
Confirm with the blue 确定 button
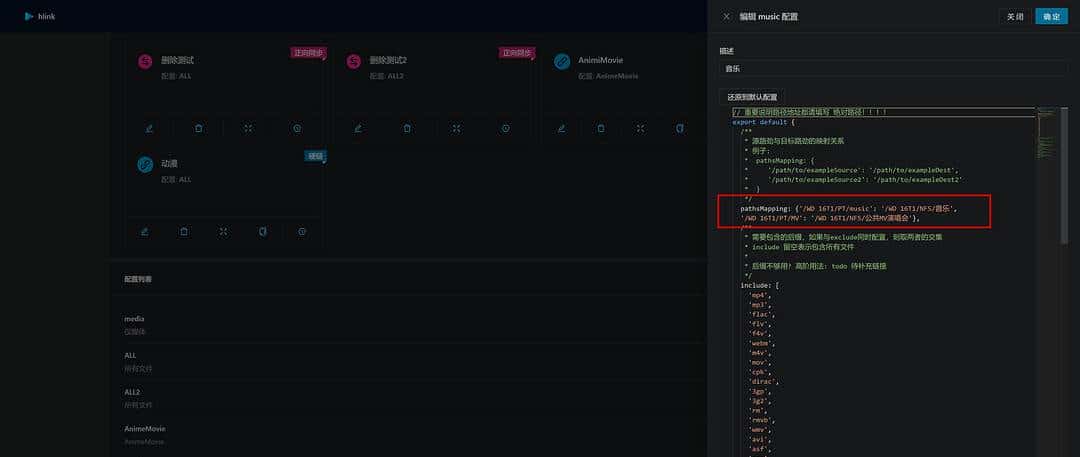pos(1051,17)
